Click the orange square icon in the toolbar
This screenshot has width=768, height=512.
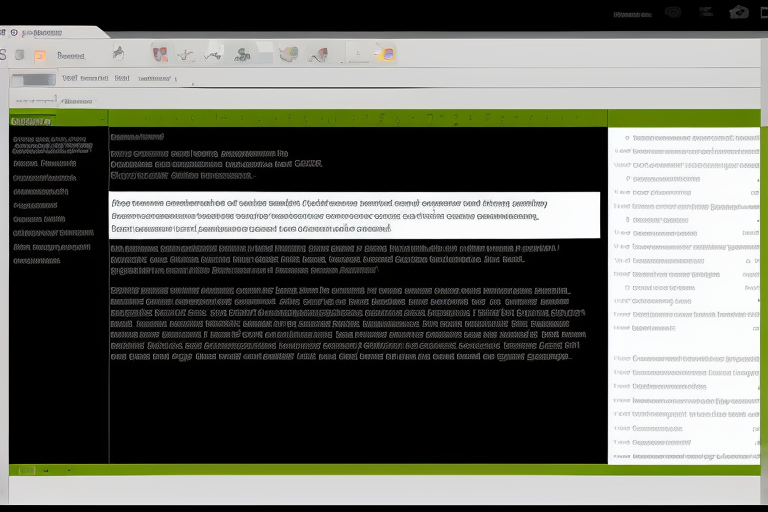pyautogui.click(x=41, y=56)
